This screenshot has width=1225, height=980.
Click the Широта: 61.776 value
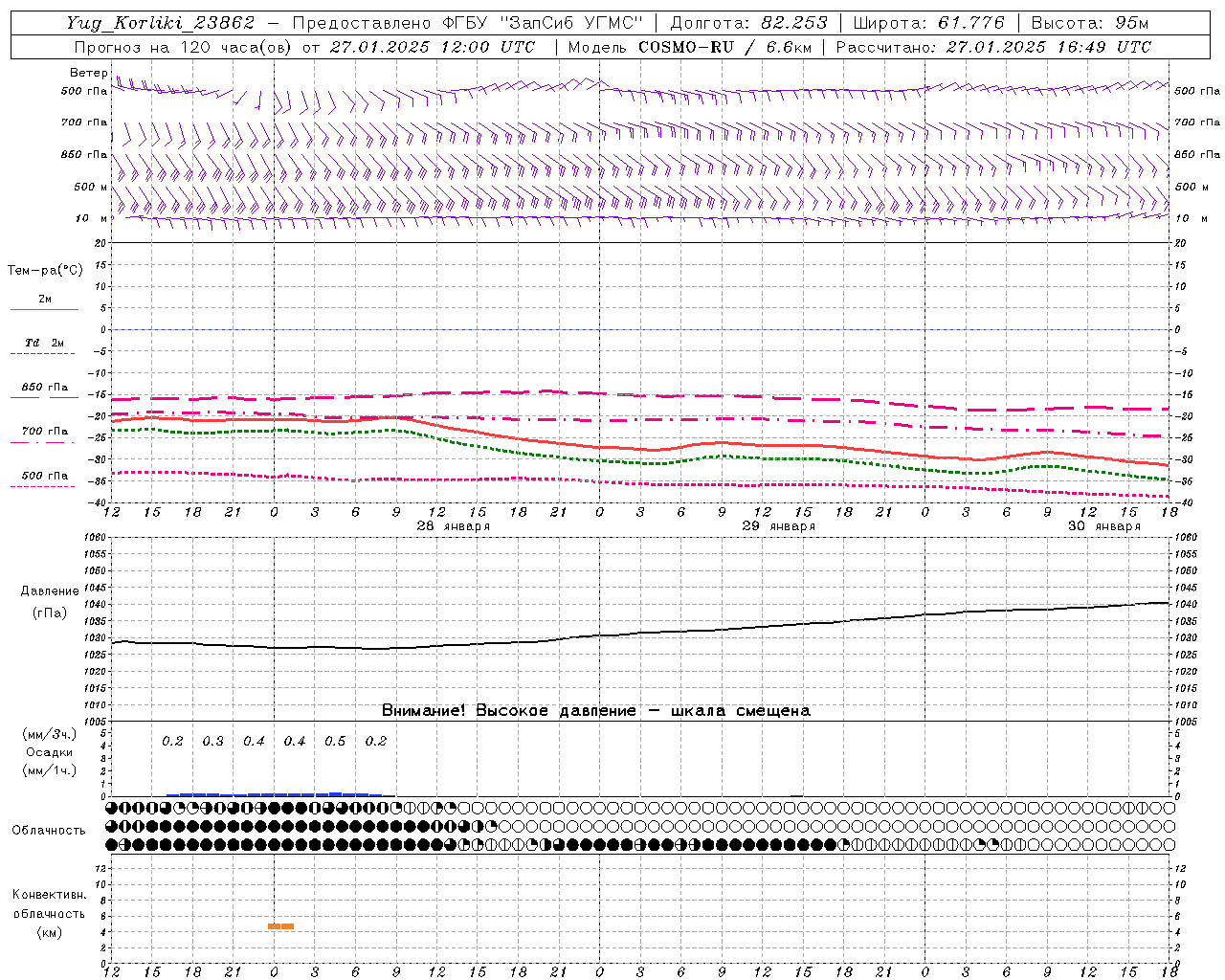(x=928, y=24)
